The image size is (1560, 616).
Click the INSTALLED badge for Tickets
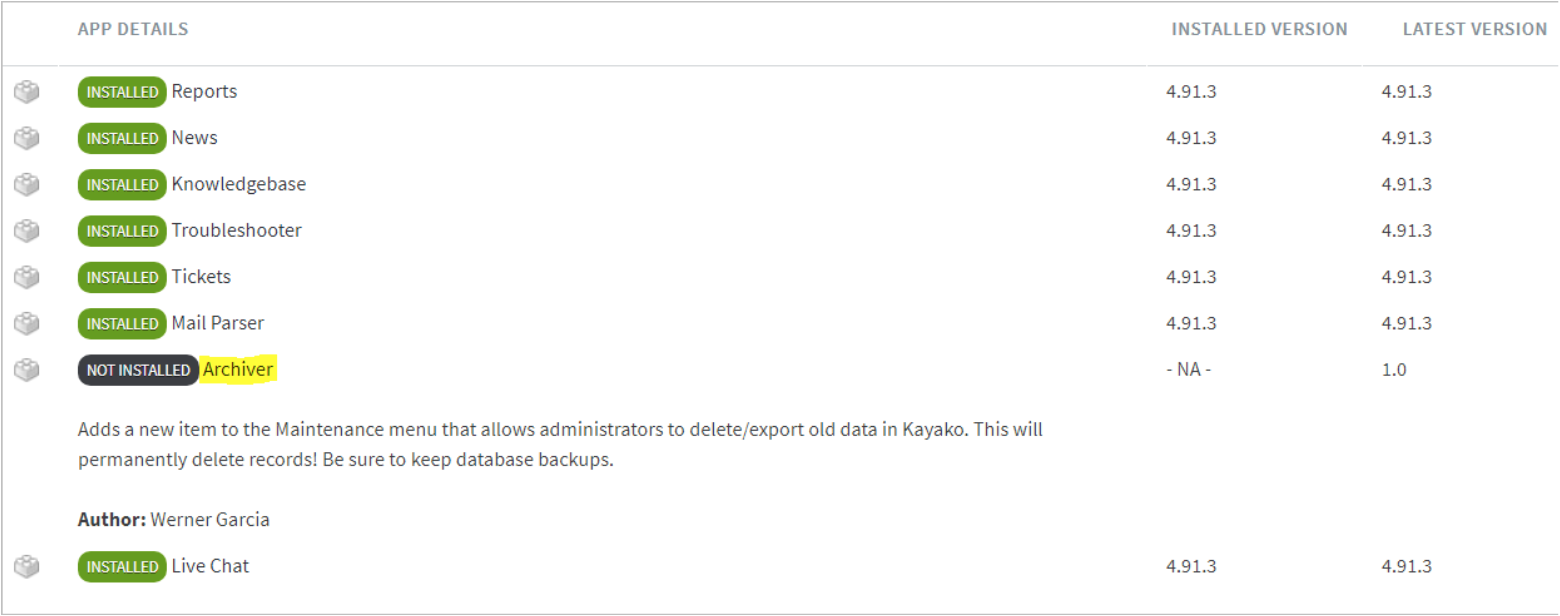[122, 277]
